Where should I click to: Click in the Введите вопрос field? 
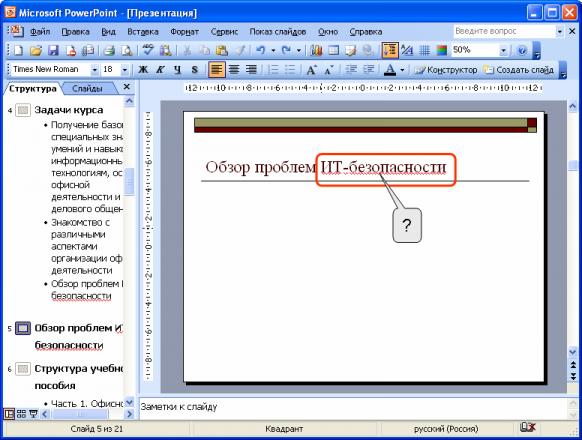coord(504,32)
